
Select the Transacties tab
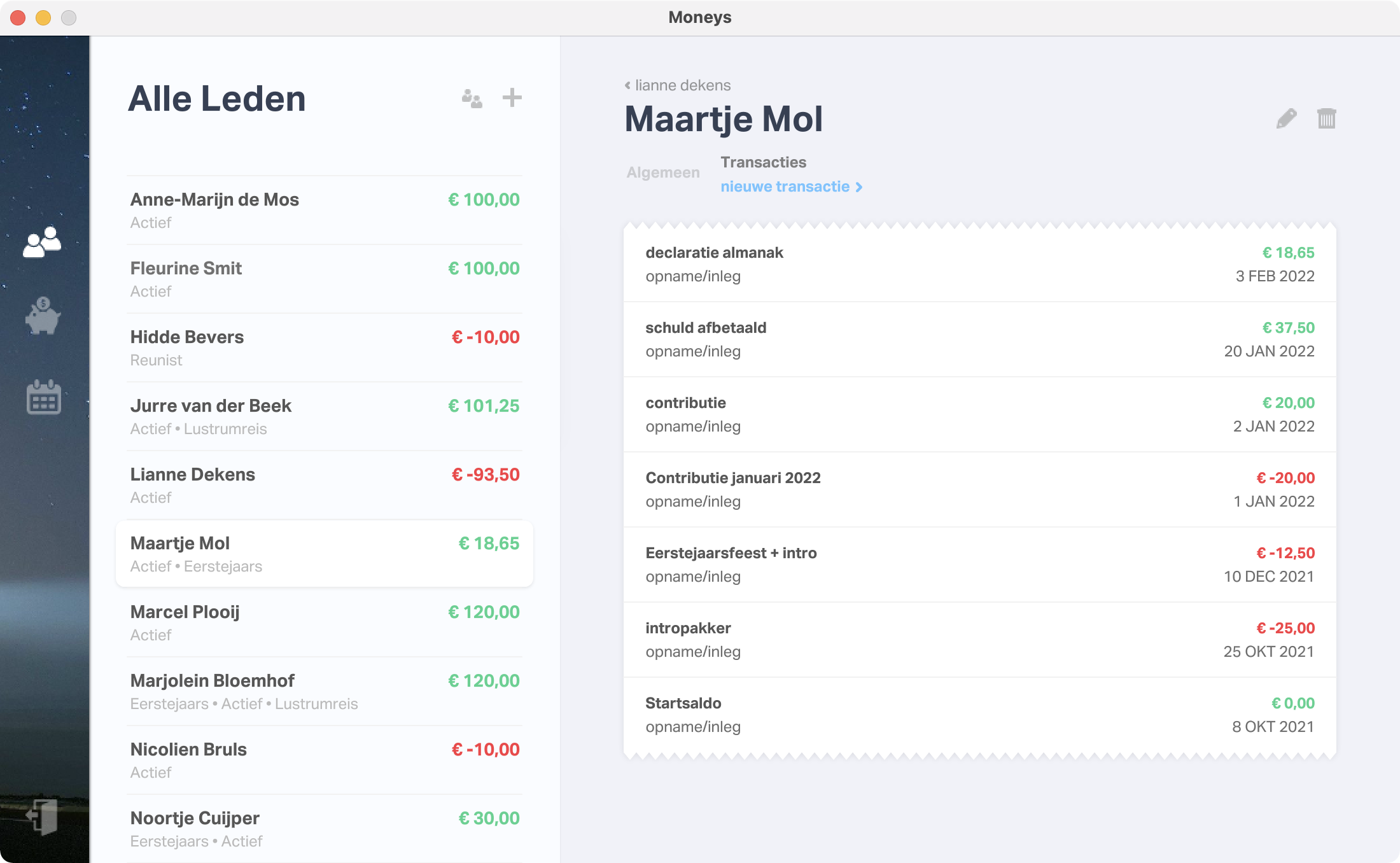[763, 162]
